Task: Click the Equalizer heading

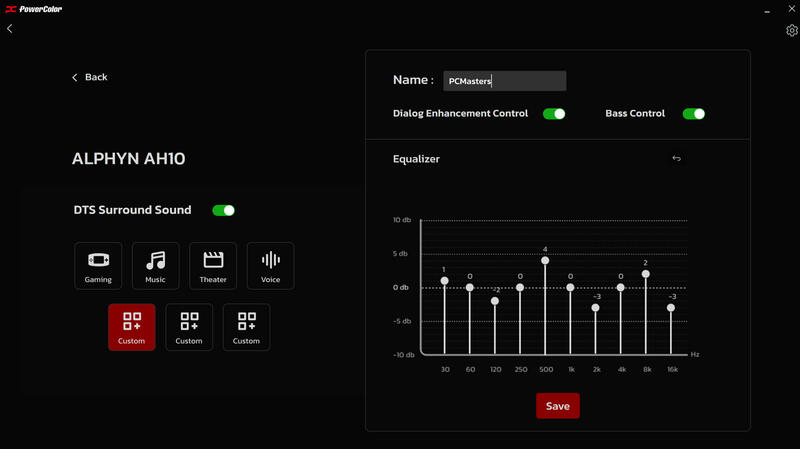Action: (x=416, y=159)
